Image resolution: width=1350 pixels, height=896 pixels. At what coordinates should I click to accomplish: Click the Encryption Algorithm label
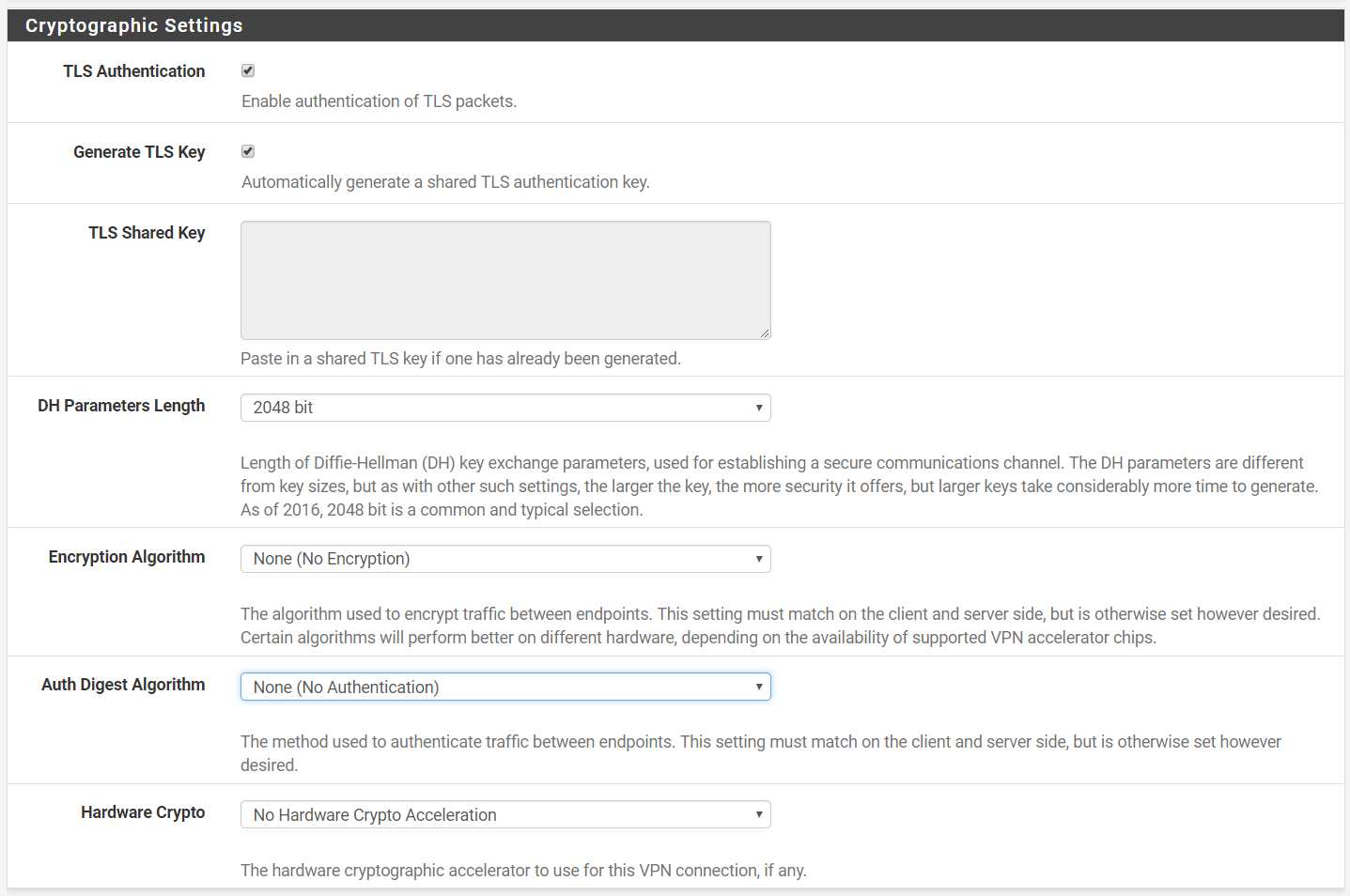click(x=127, y=557)
